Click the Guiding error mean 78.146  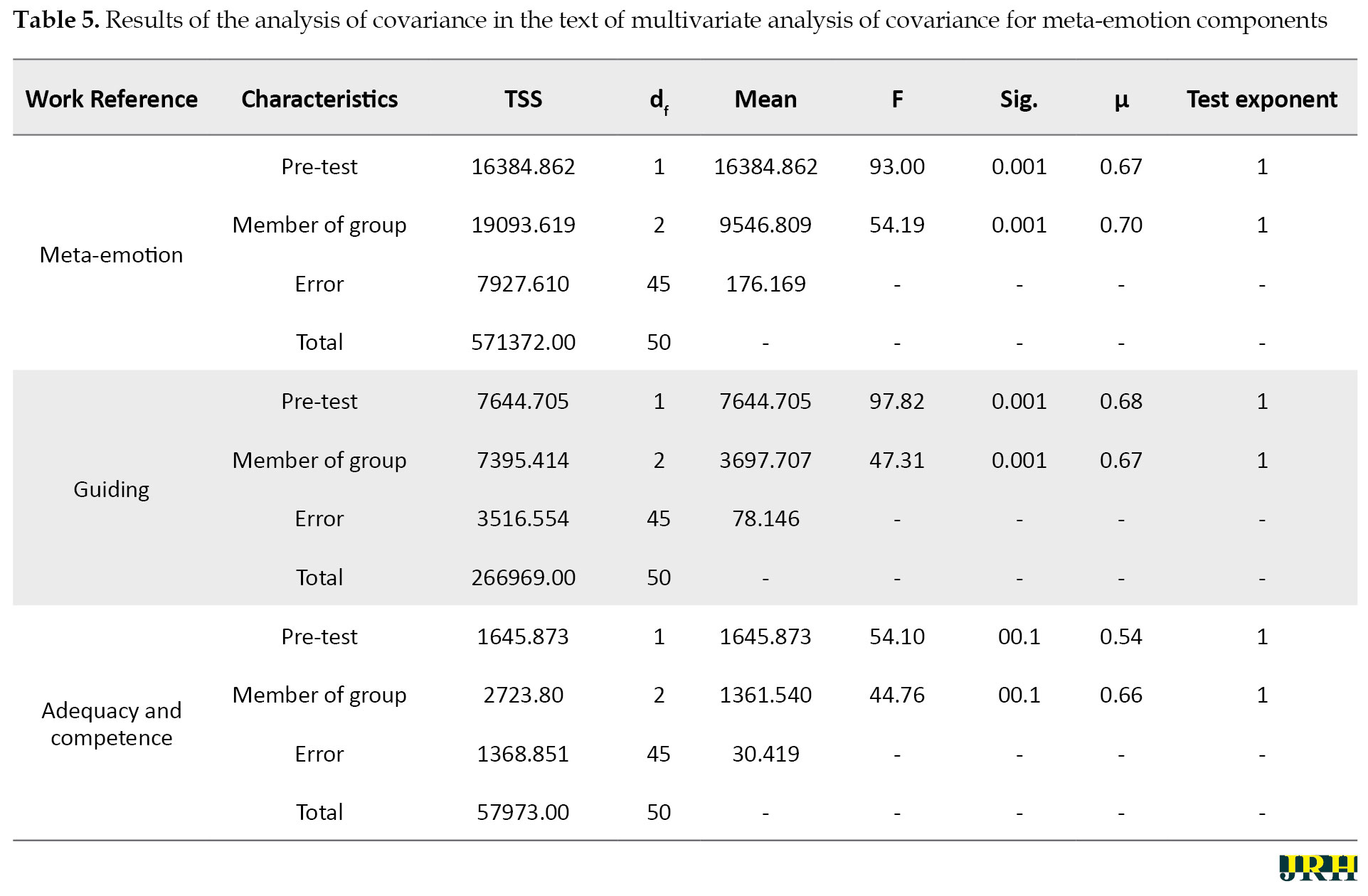point(765,518)
